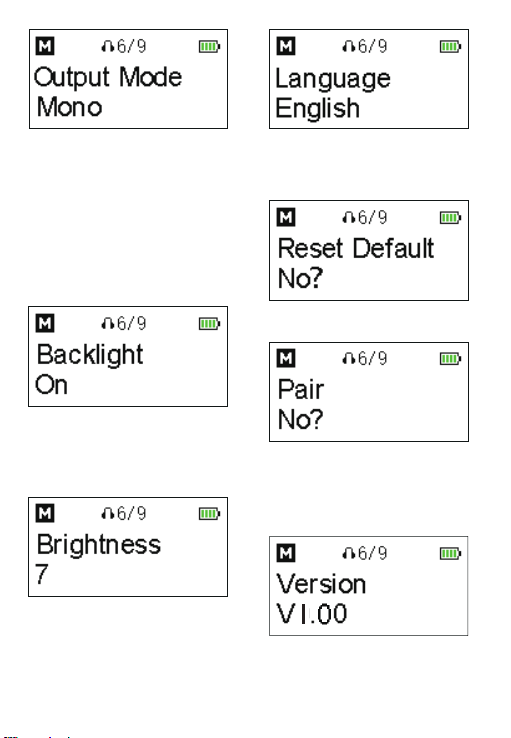The image size is (511, 738).
Task: Click the V1.00 version number
Action: (311, 614)
